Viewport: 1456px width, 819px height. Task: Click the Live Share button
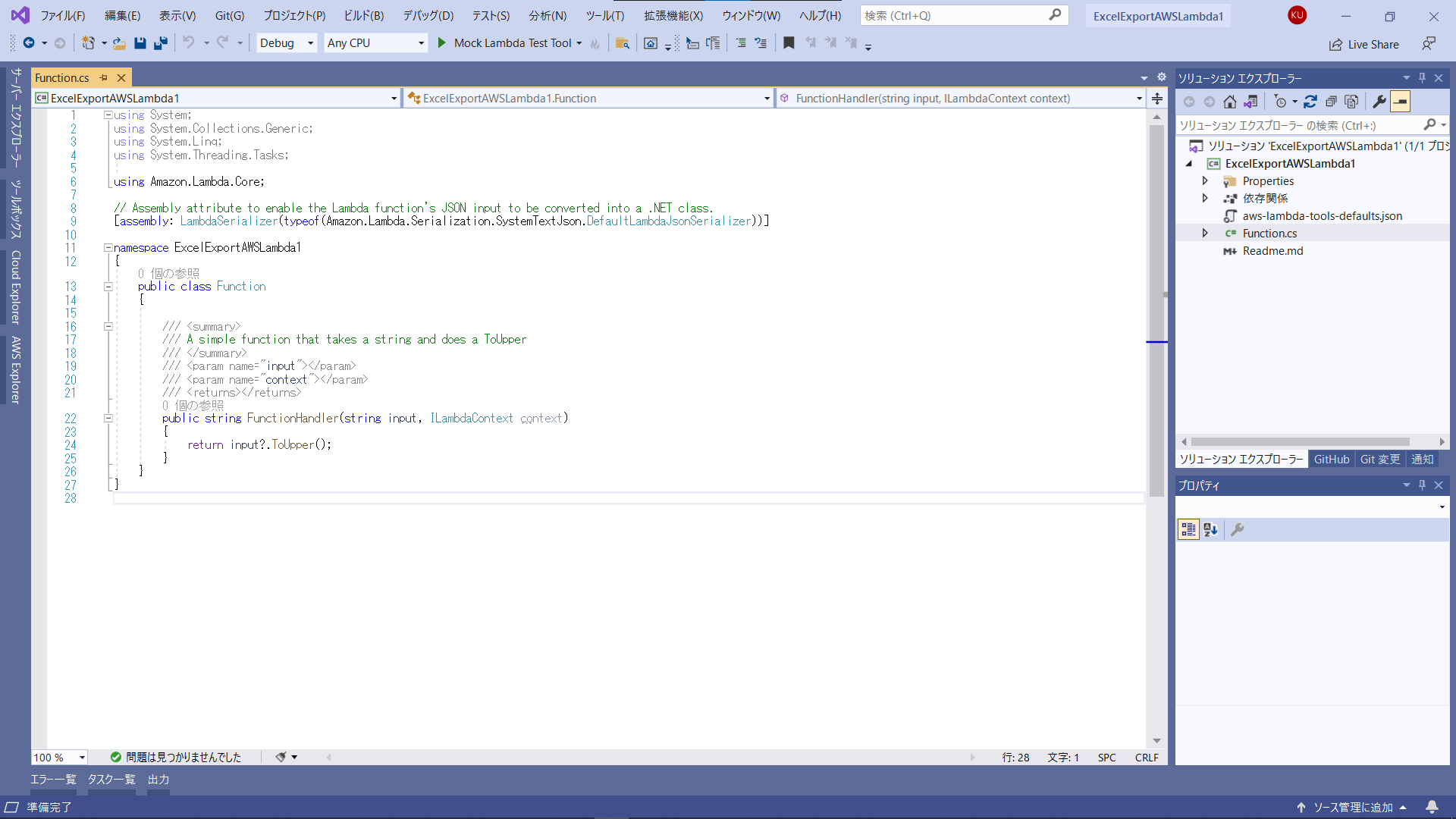(1363, 45)
